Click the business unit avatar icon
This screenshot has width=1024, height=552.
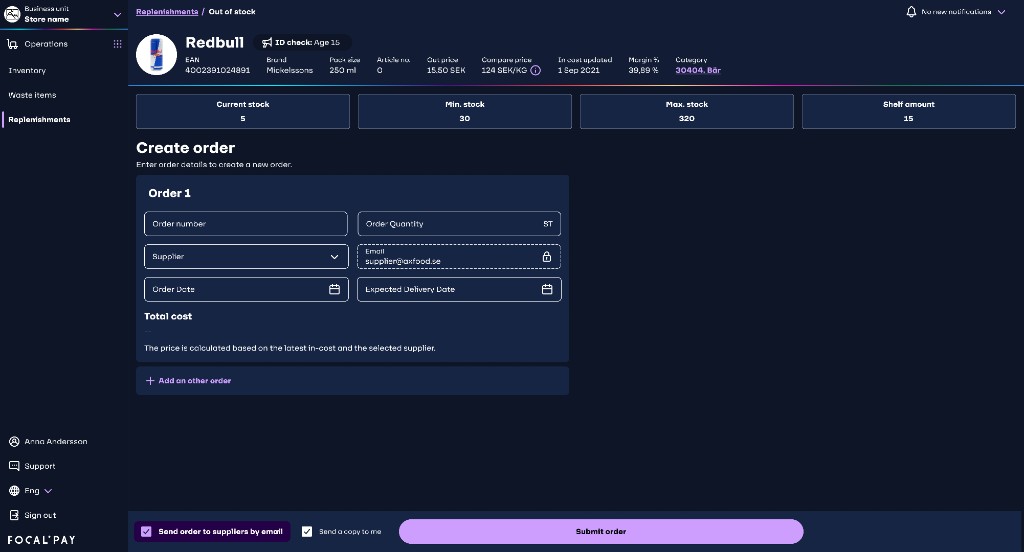(x=12, y=14)
